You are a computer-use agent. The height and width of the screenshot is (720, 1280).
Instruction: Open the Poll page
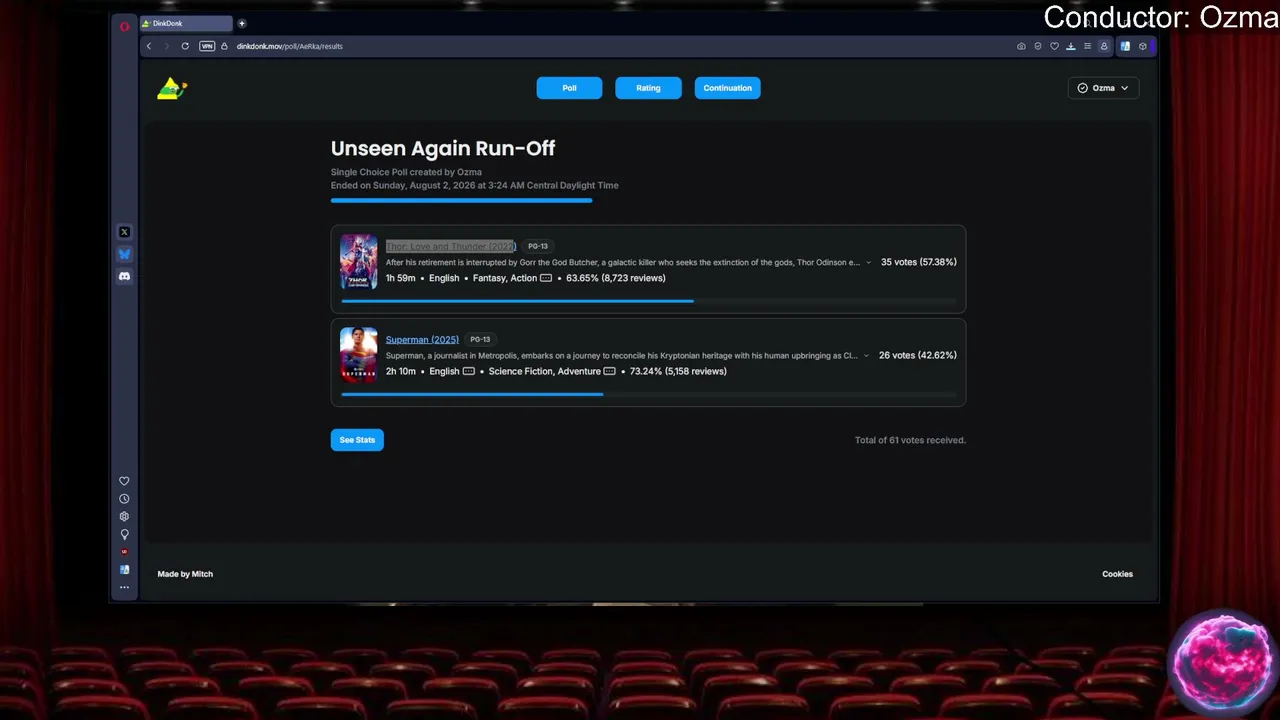coord(569,88)
